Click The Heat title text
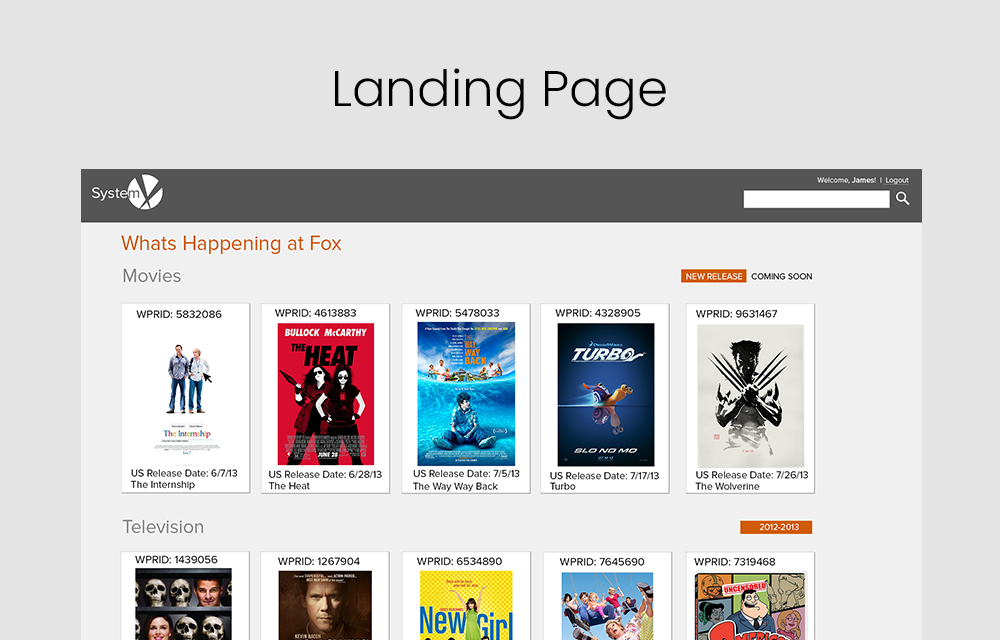The image size is (1000, 640). click(x=289, y=486)
